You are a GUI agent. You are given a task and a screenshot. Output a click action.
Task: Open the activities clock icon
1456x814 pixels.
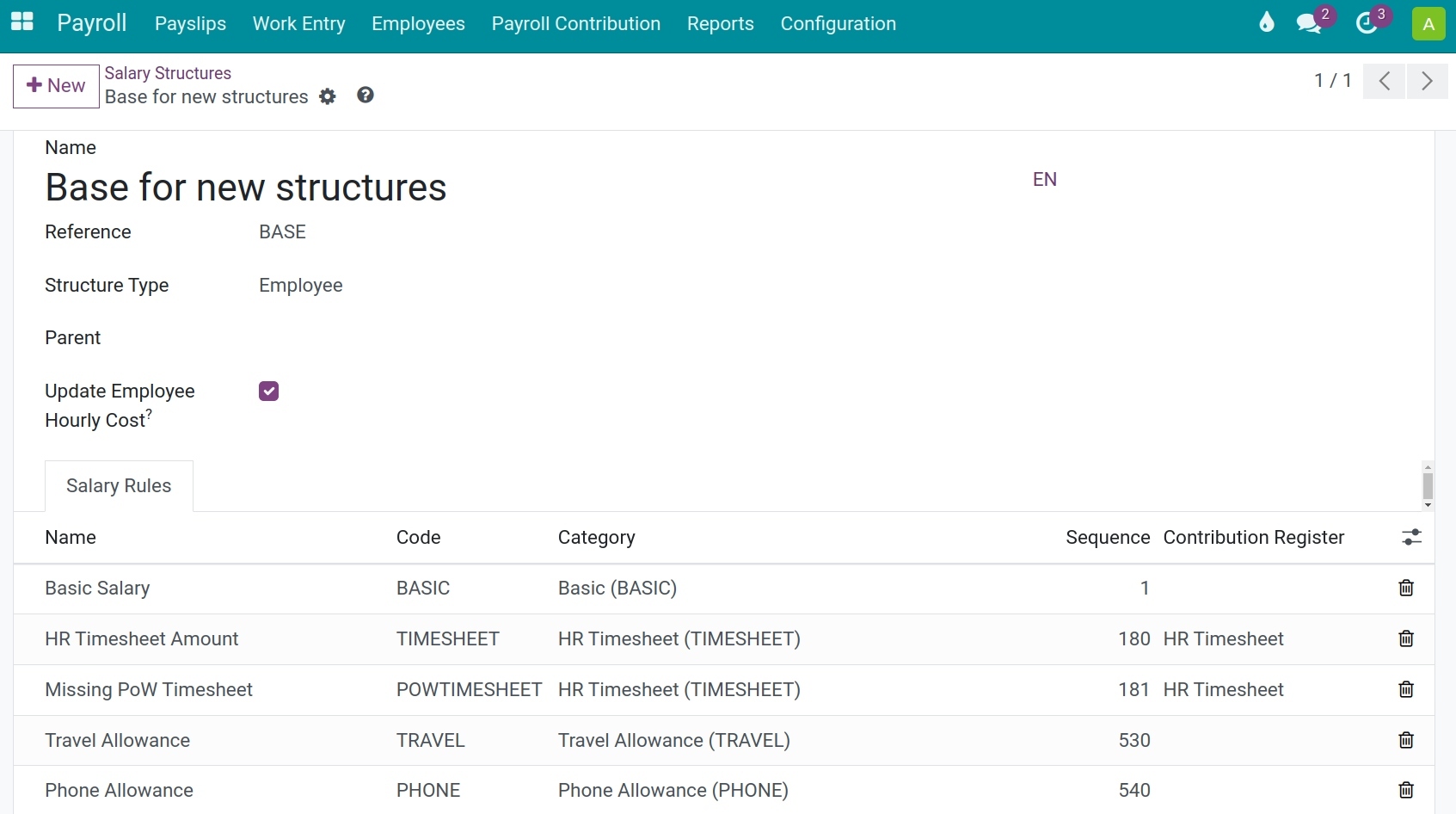tap(1367, 23)
